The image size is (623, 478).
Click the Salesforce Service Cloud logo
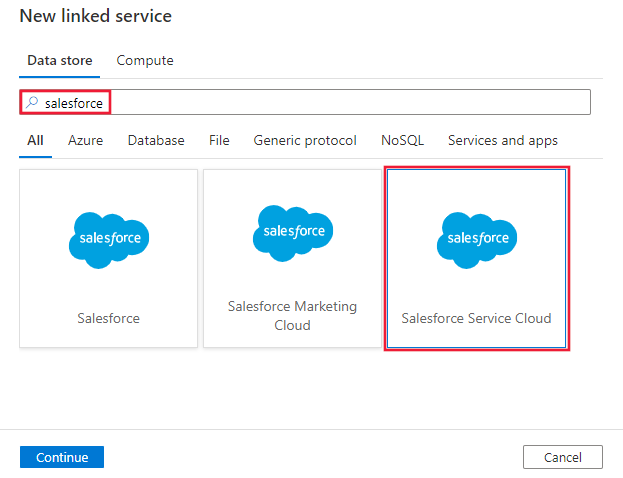point(476,238)
